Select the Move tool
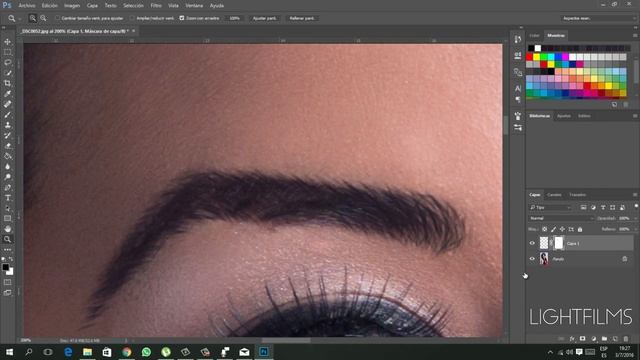640x360 pixels. (7, 42)
